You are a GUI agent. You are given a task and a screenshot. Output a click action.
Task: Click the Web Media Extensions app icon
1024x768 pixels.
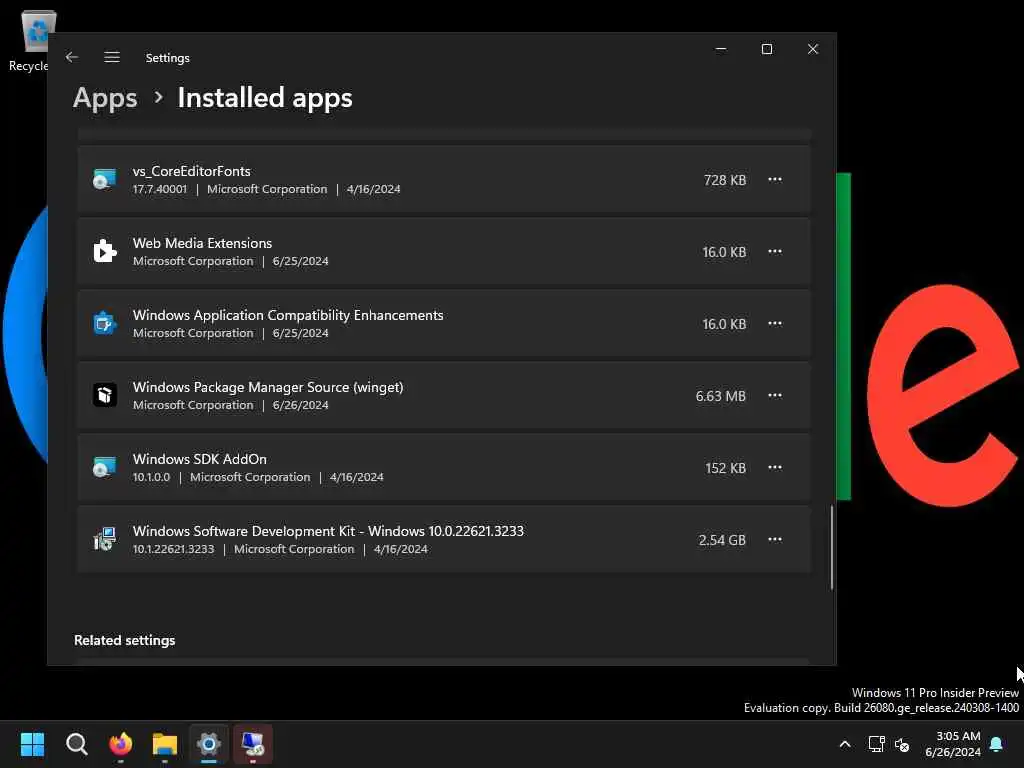104,251
